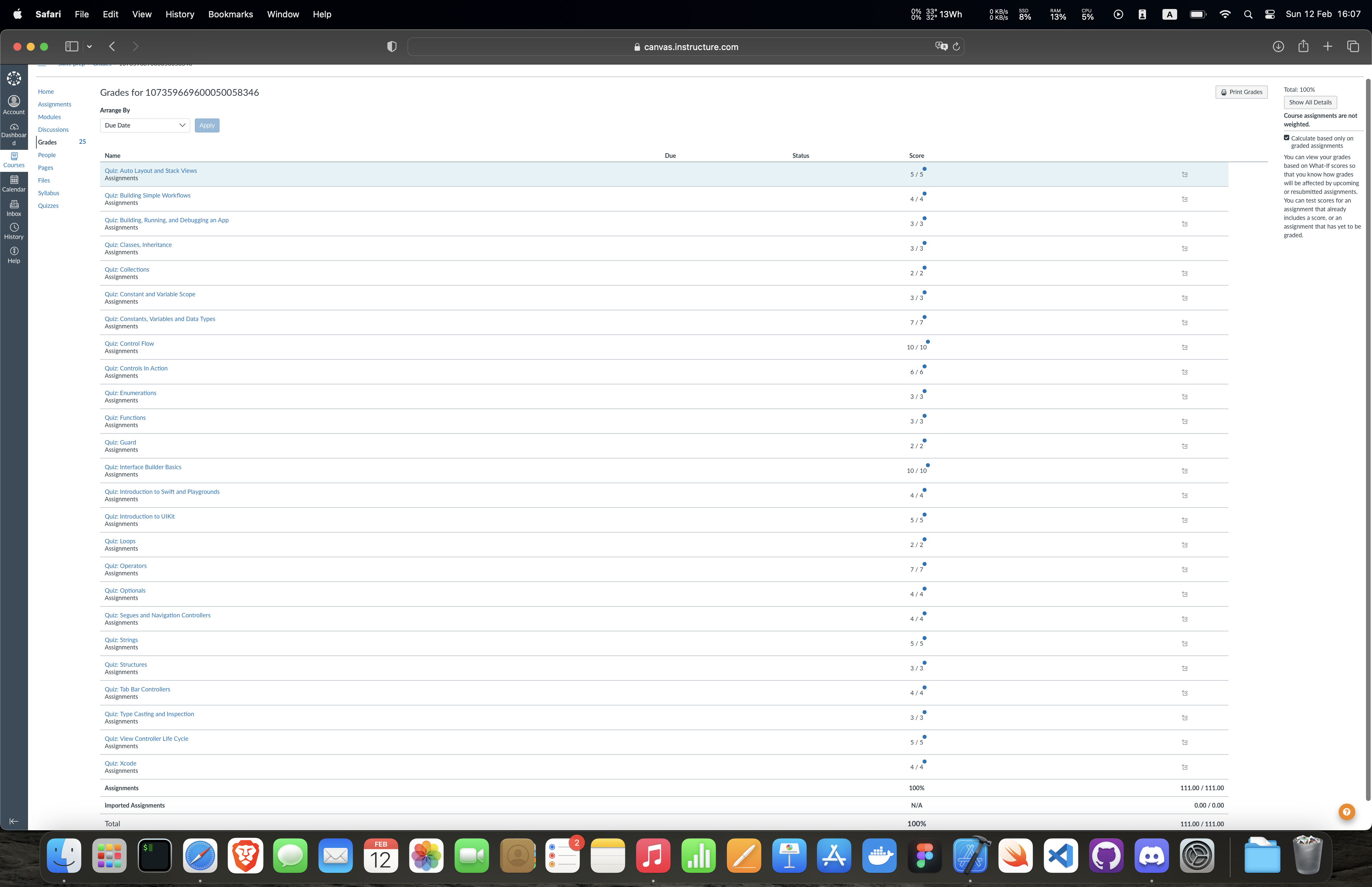
Task: Open Quiz: Interface Builder Basics link
Action: [x=143, y=467]
